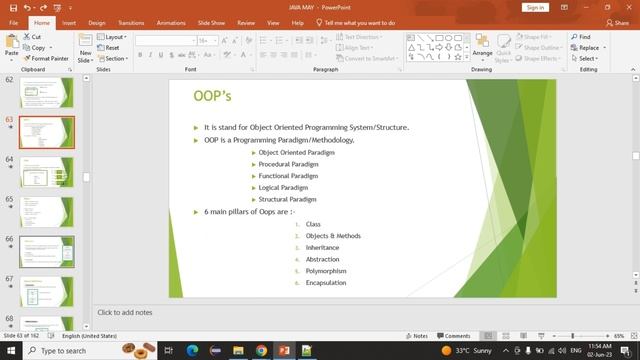Start slideshow from the quick access toolbar icon
The height and width of the screenshot is (360, 640).
pyautogui.click(x=57, y=8)
